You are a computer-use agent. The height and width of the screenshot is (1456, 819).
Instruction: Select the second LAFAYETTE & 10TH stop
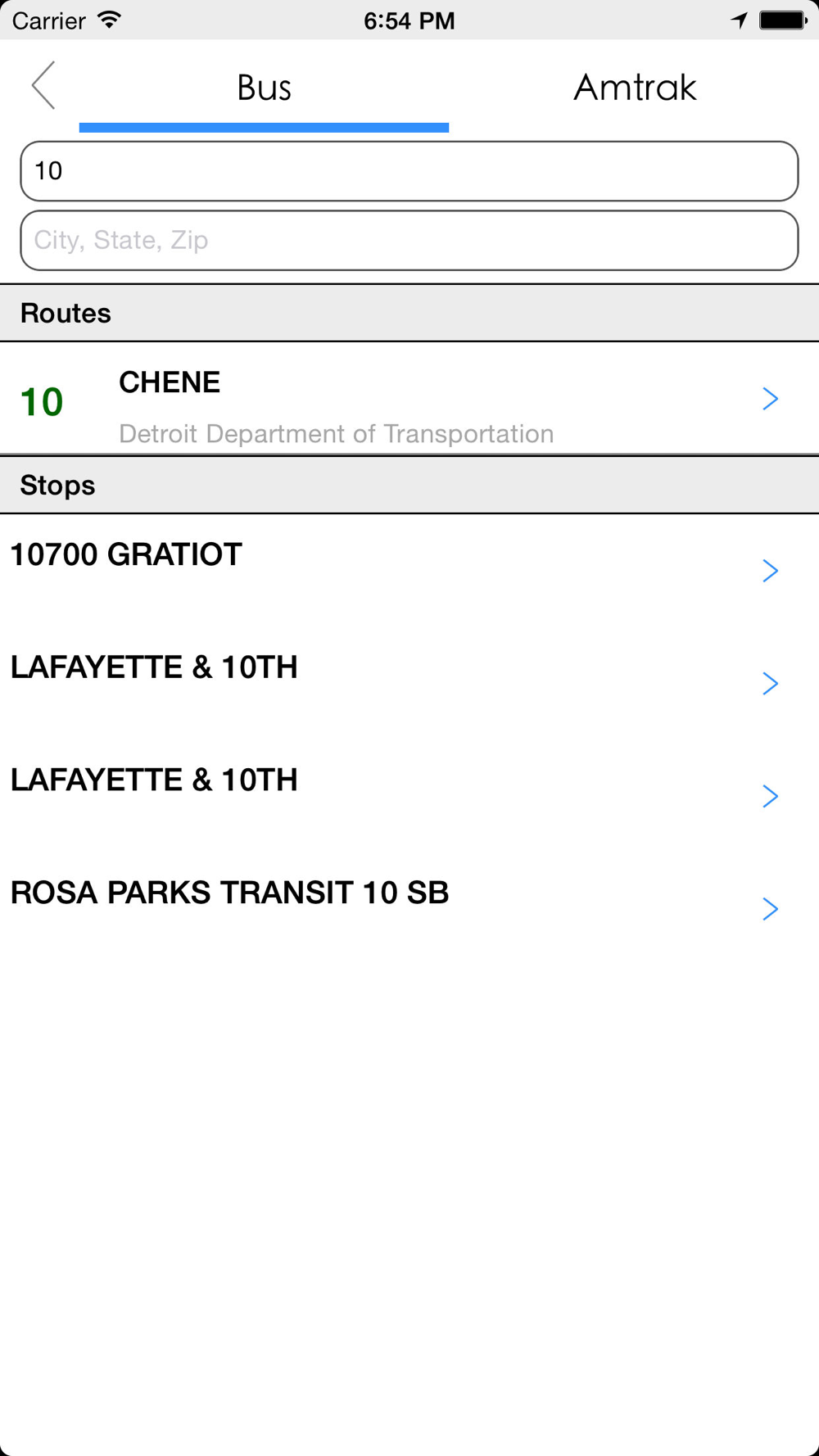pyautogui.click(x=154, y=780)
